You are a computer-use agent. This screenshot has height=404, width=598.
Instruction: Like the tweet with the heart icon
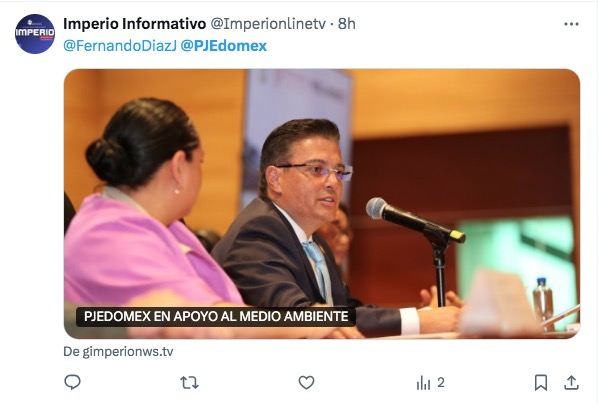point(306,382)
